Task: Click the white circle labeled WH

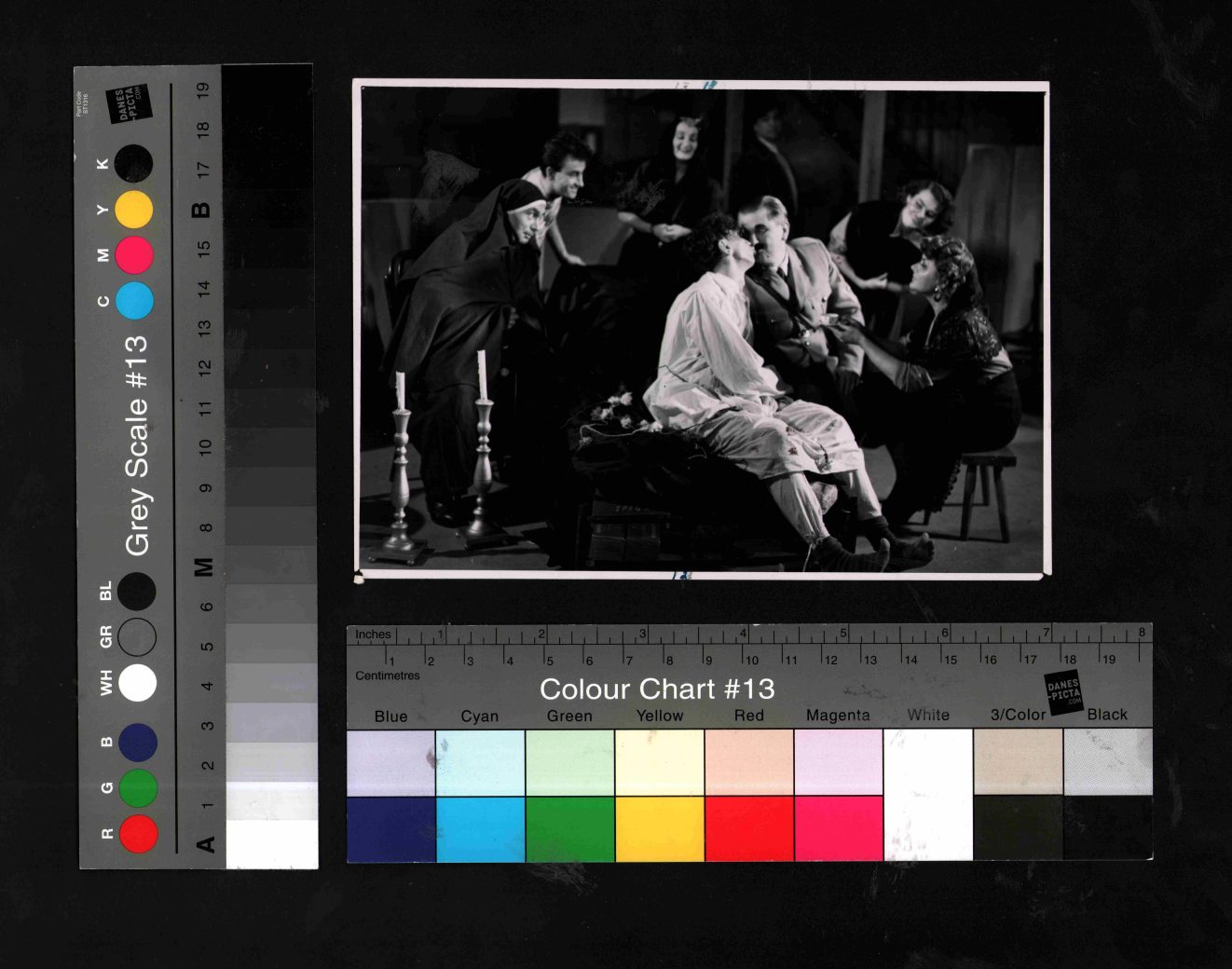Action: [x=138, y=682]
